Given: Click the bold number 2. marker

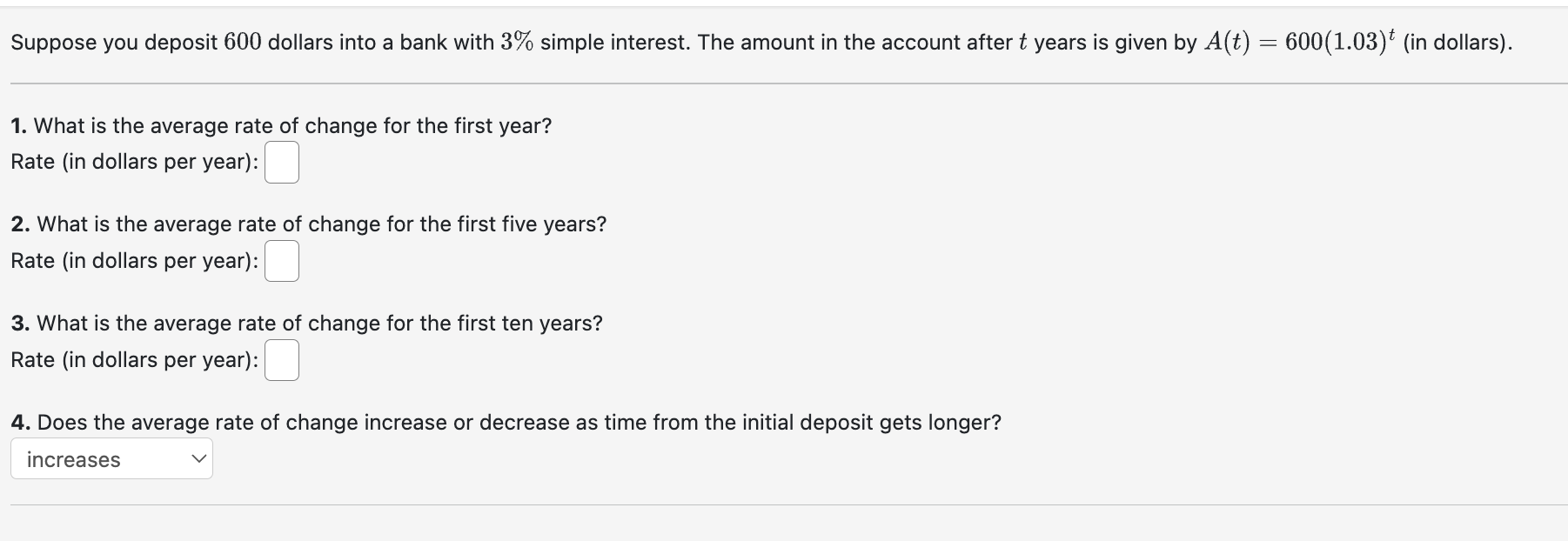Looking at the screenshot, I should coord(21,224).
